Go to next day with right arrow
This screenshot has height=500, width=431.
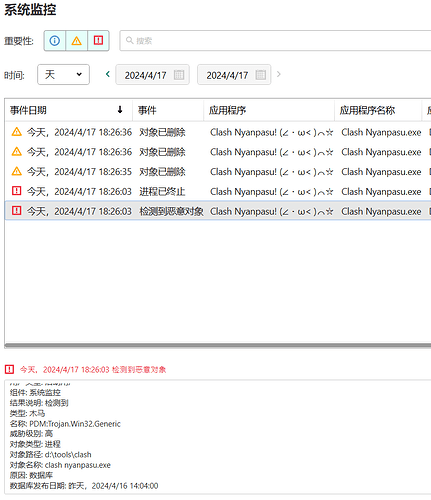click(279, 74)
